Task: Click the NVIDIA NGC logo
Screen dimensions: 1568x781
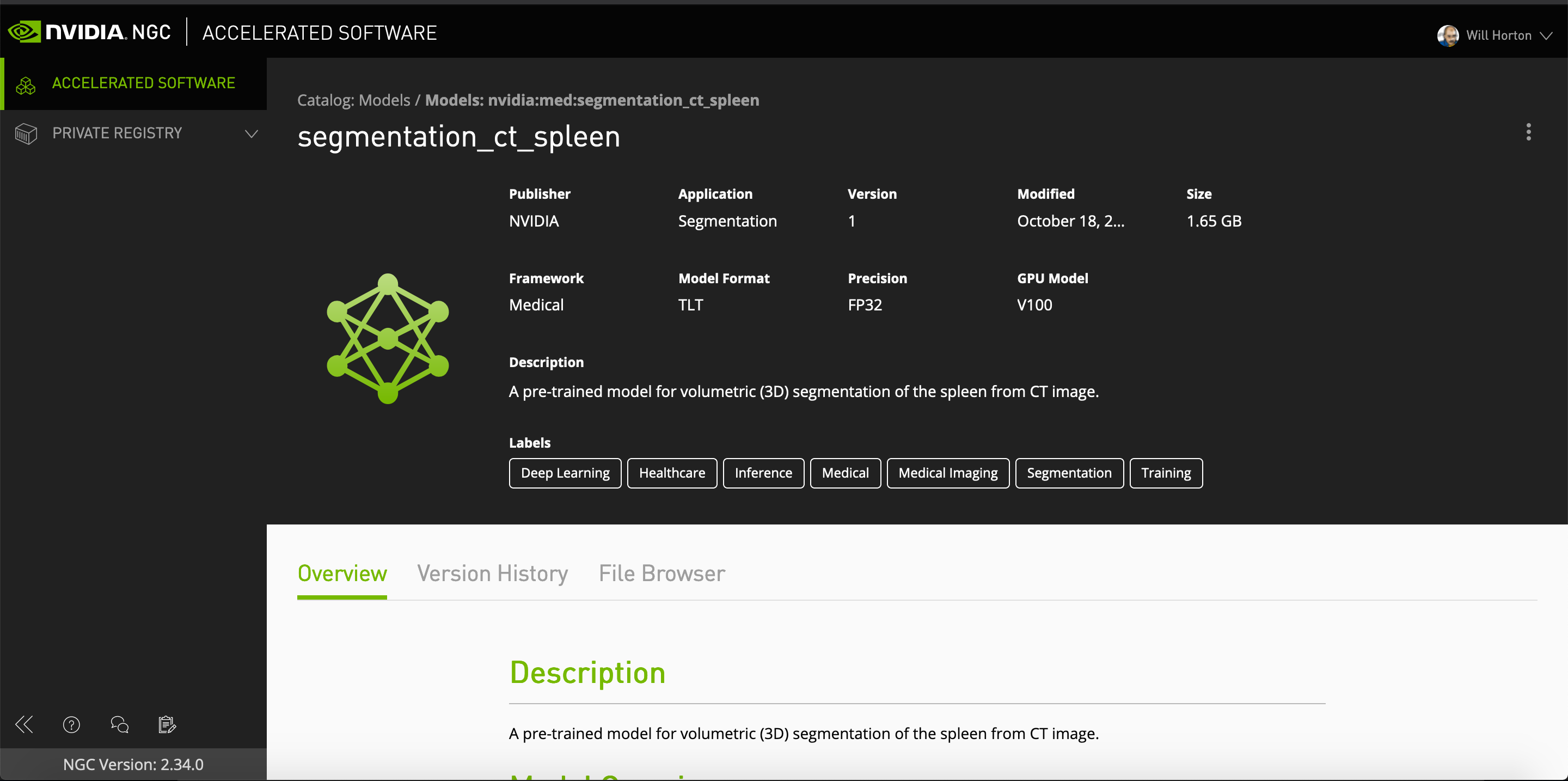Action: [89, 32]
